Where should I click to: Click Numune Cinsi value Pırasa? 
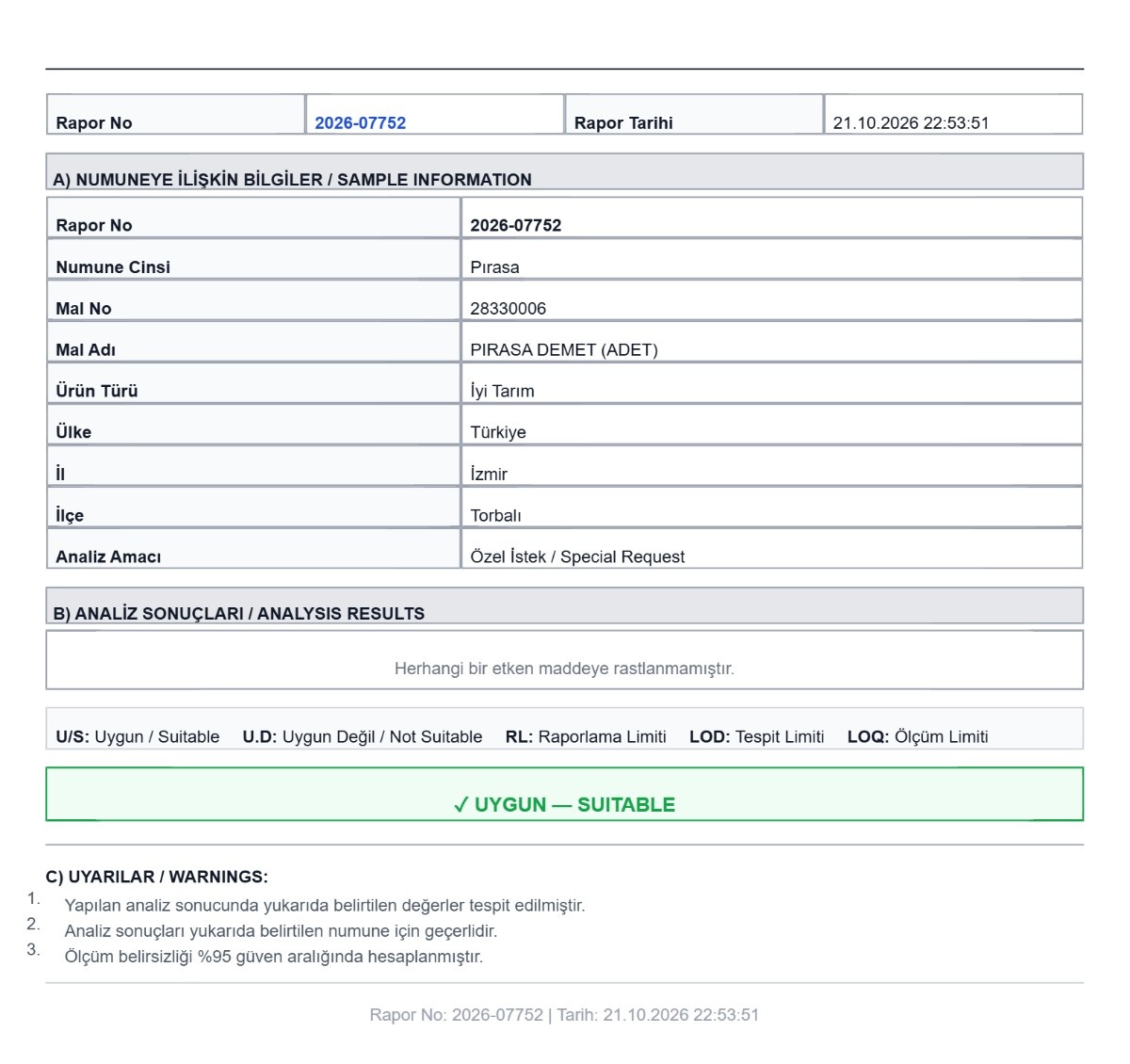[494, 266]
